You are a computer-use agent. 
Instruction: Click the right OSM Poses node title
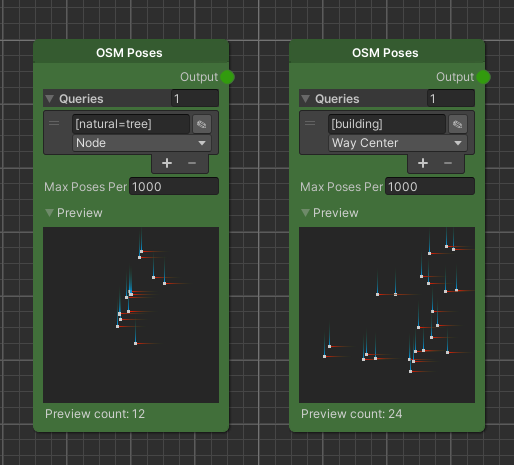[x=385, y=53]
